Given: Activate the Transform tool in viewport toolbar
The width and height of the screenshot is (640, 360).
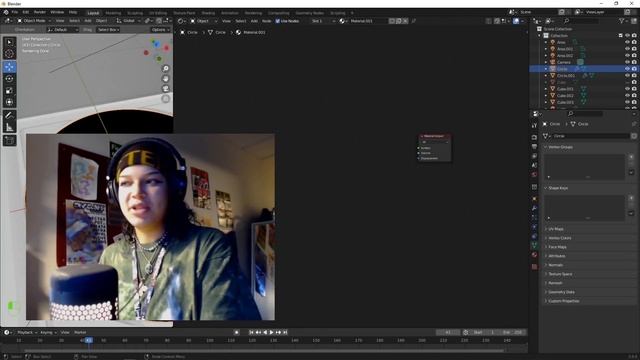Looking at the screenshot, I should (x=9, y=102).
